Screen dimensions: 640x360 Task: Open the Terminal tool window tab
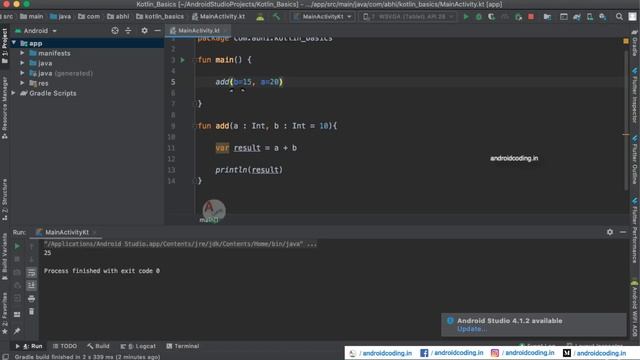coord(182,346)
